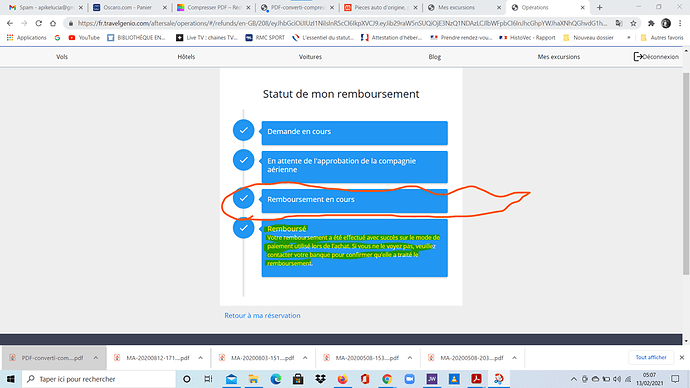The image size is (690, 388).
Task: Go back in browser history
Action: (10, 23)
